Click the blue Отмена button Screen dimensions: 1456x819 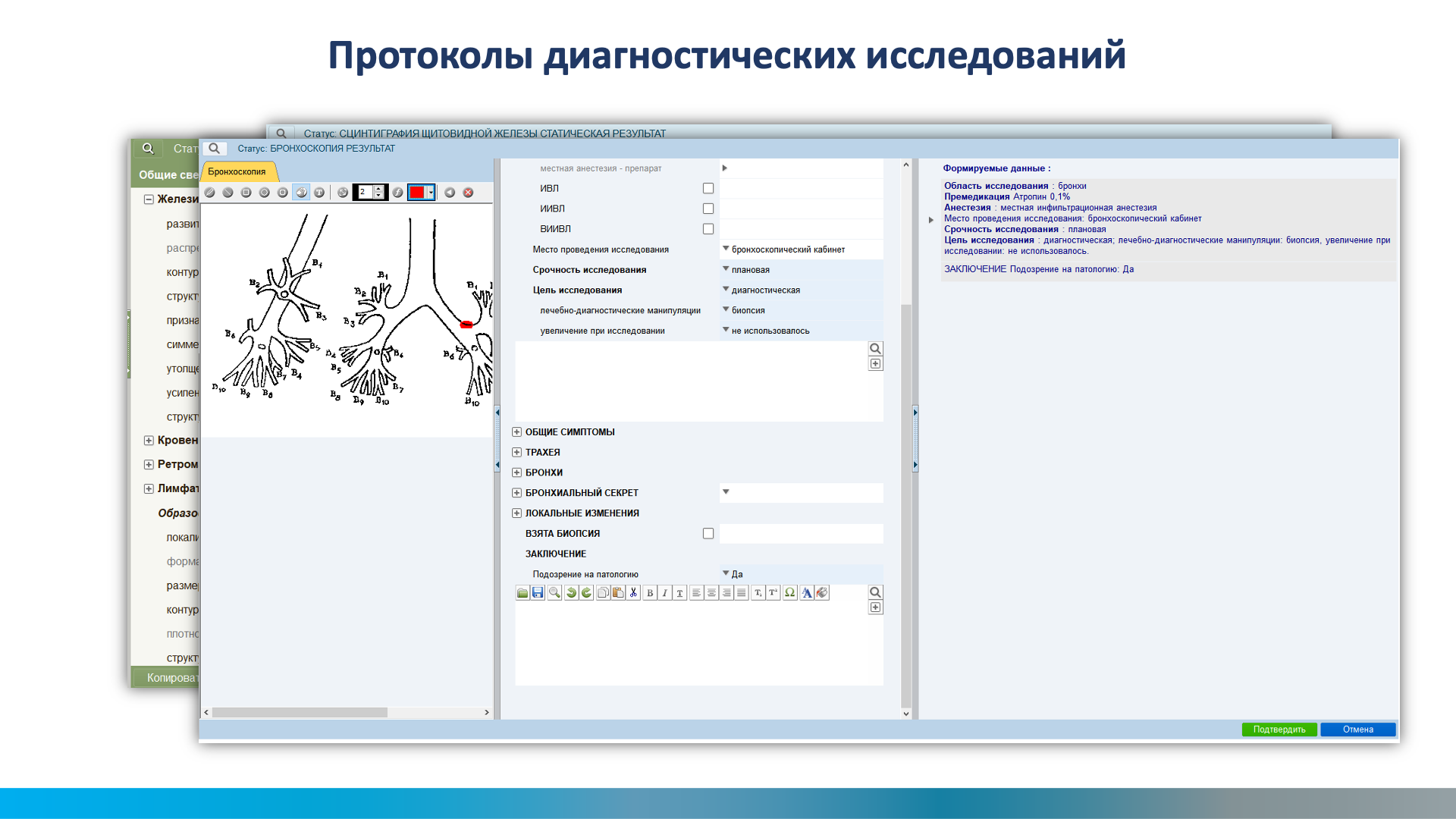click(1357, 730)
